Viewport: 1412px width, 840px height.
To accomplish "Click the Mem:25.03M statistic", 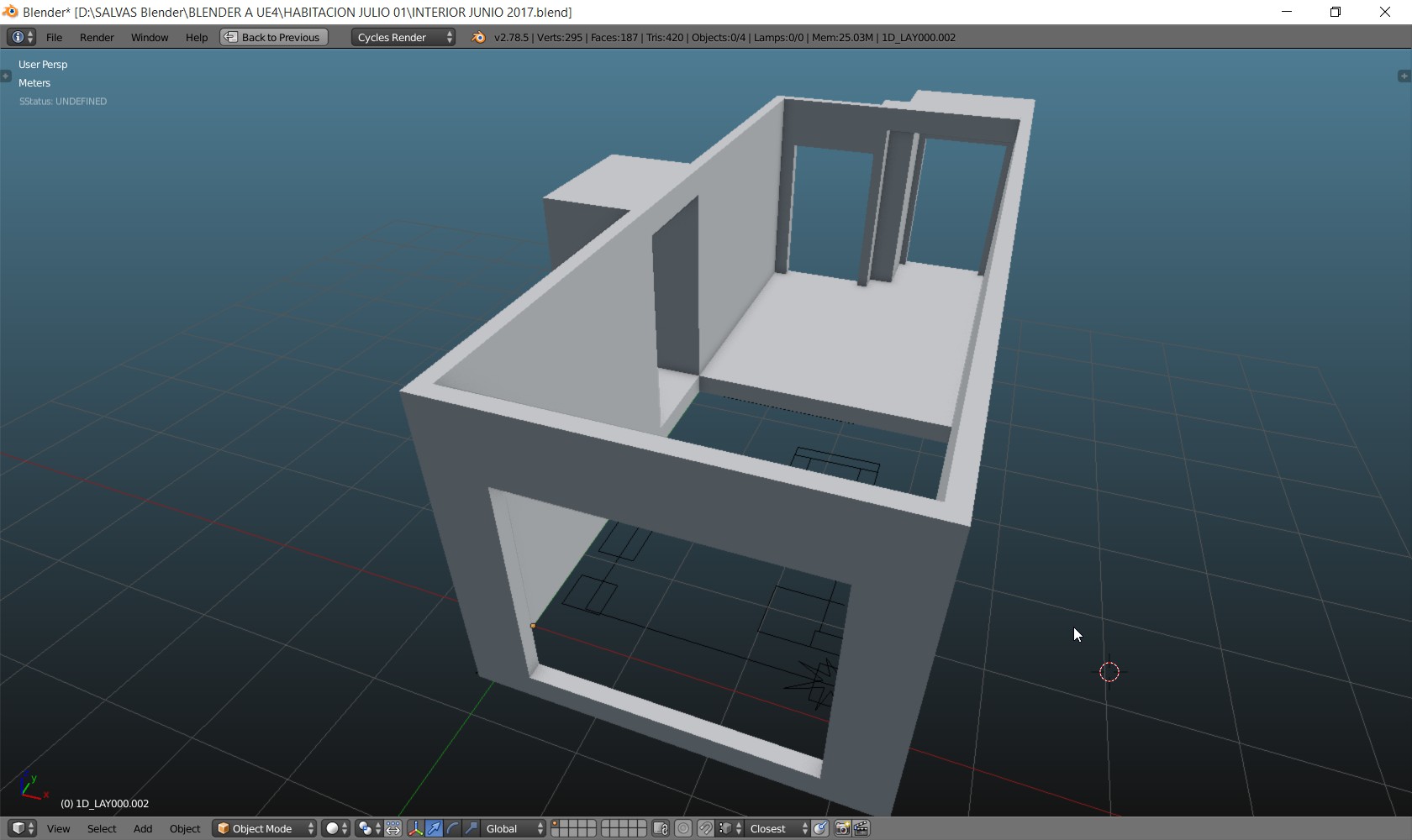I will pyautogui.click(x=842, y=37).
